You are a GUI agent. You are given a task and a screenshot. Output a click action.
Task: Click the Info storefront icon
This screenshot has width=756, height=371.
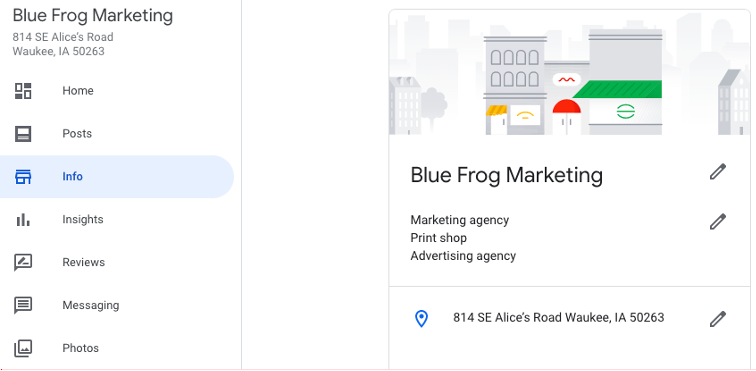click(x=23, y=177)
